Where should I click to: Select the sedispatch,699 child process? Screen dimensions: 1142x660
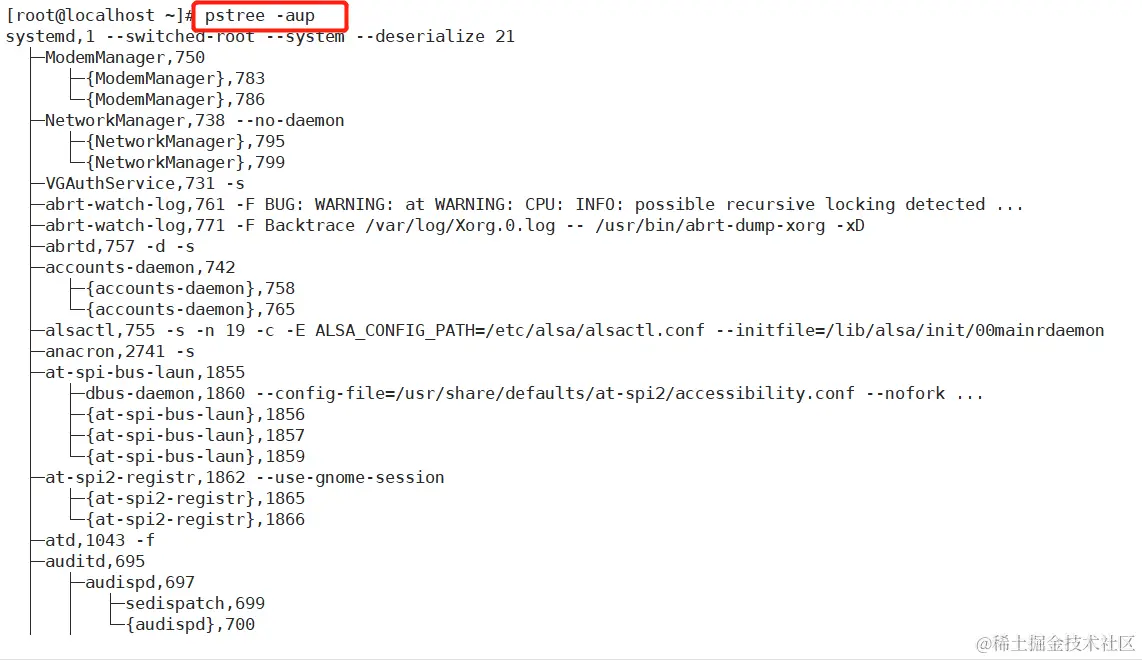[194, 604]
